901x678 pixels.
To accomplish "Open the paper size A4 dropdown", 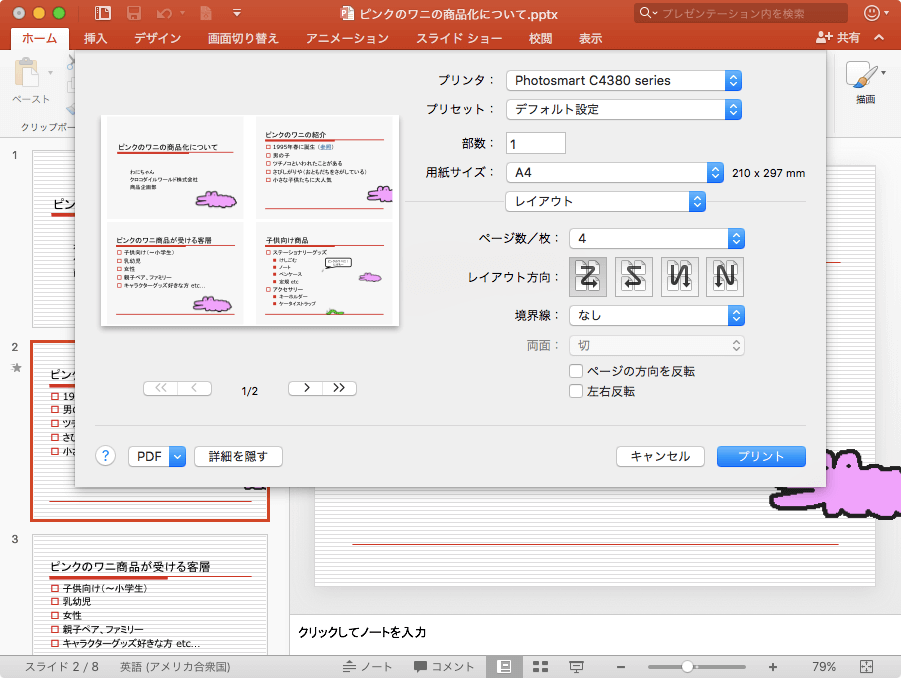I will [615, 172].
